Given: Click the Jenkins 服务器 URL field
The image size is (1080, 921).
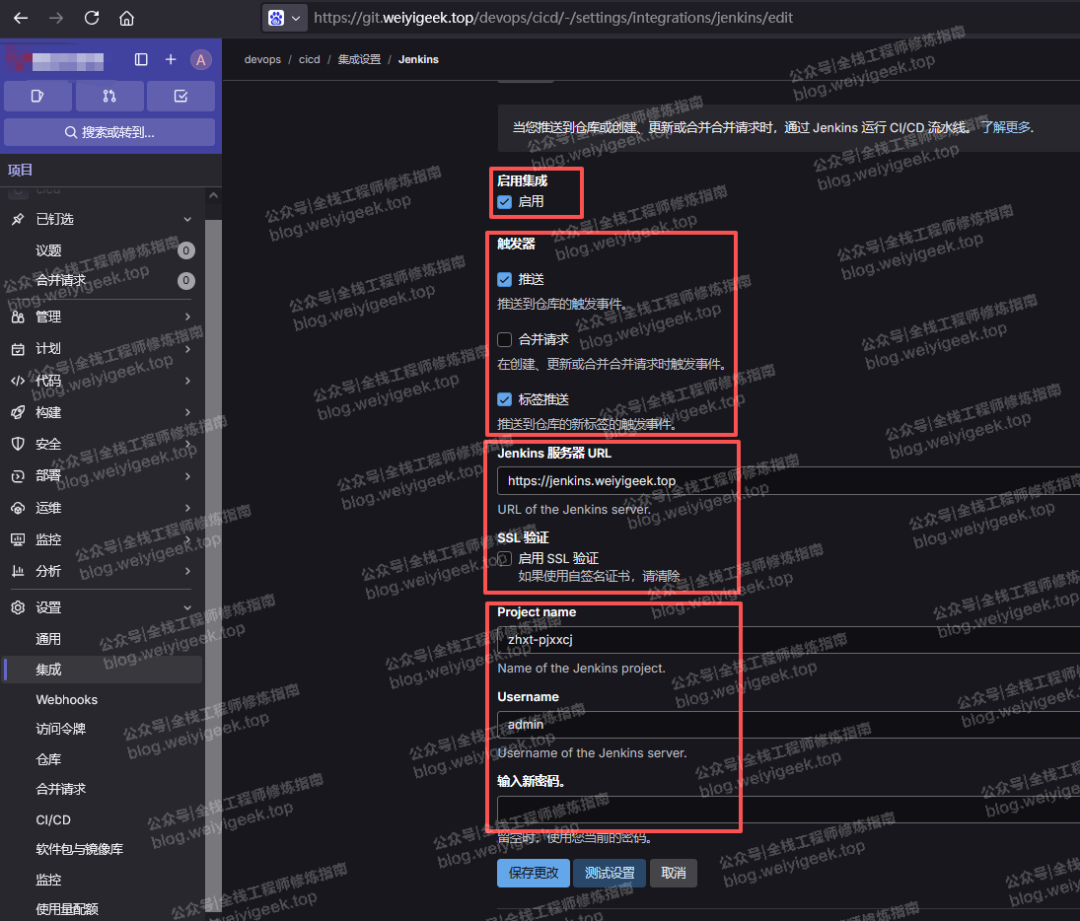Looking at the screenshot, I should click(x=788, y=481).
